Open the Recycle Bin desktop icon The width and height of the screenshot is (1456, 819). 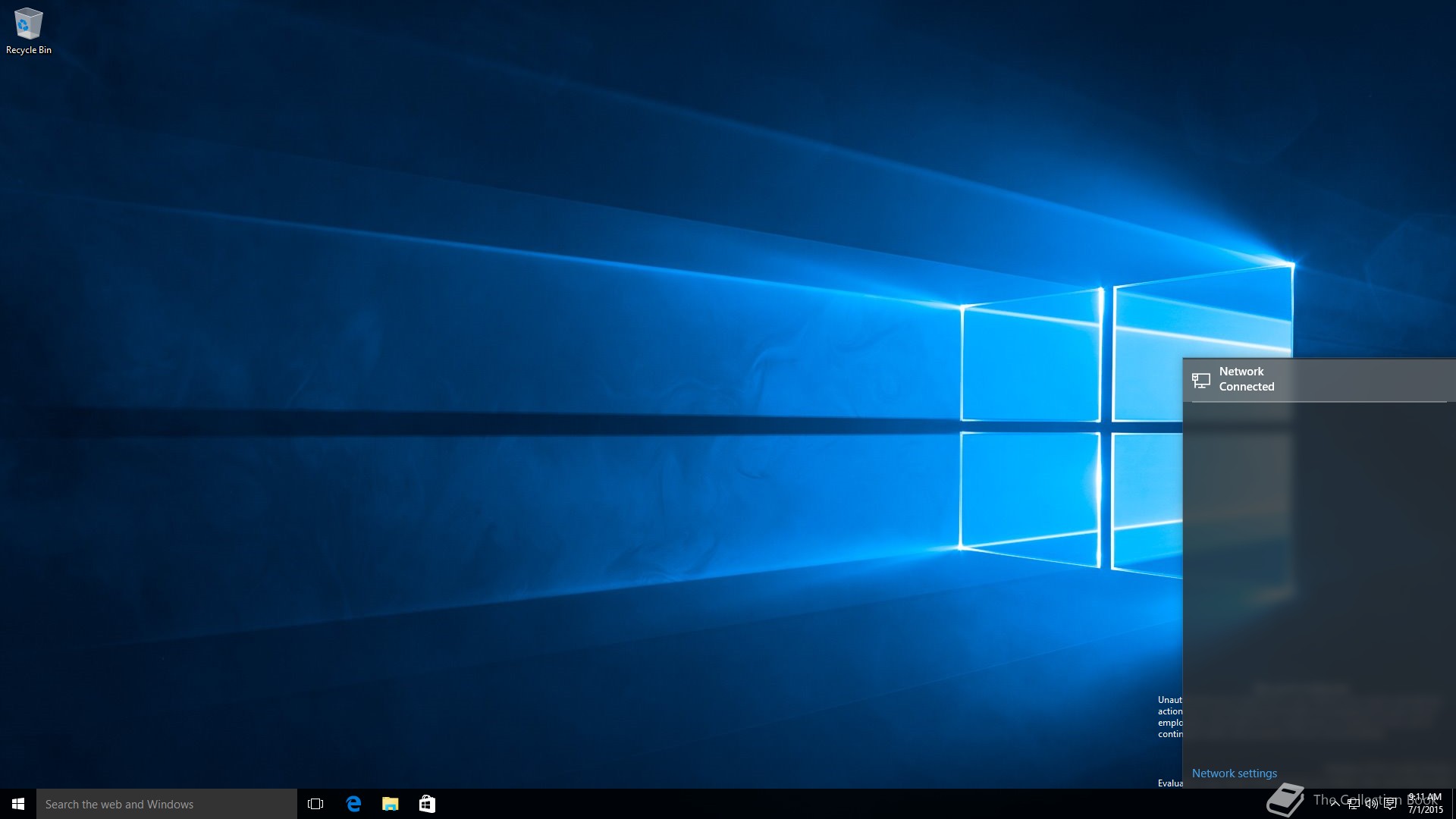(28, 31)
